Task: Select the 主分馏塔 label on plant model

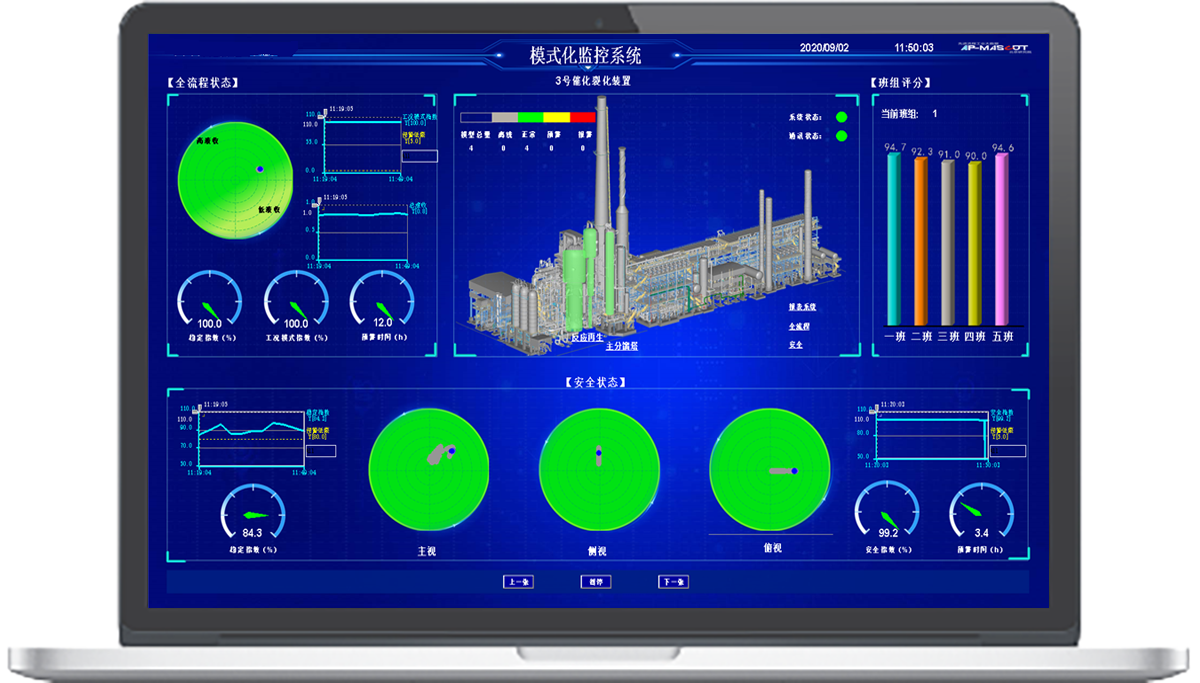Action: pyautogui.click(x=622, y=346)
